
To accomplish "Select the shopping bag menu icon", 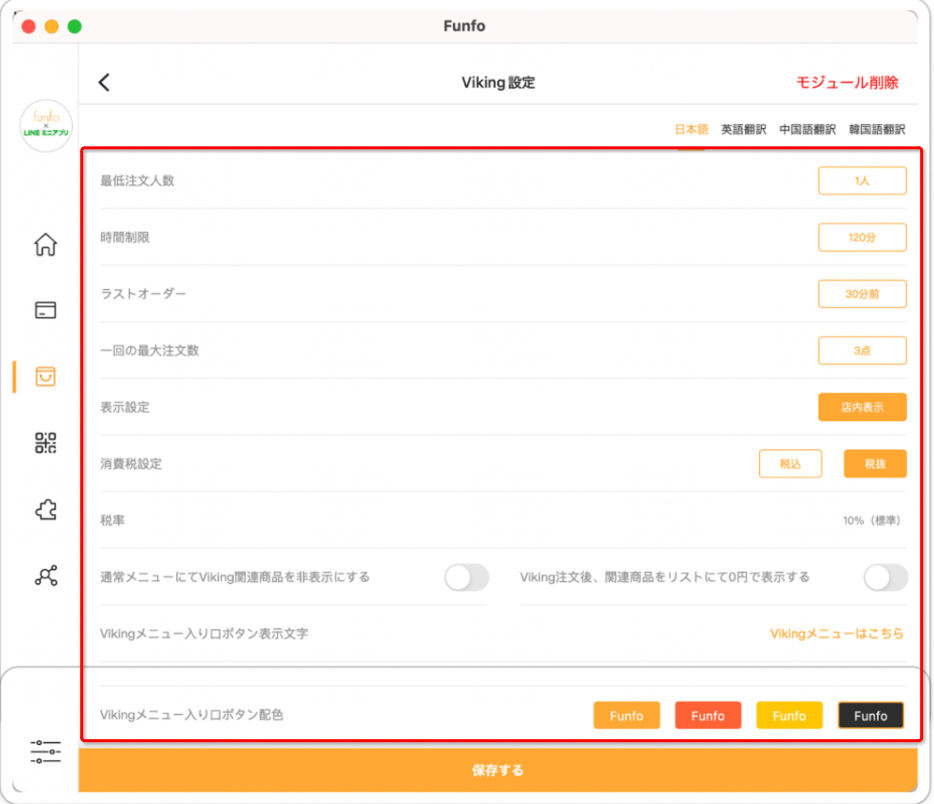I will coord(45,376).
